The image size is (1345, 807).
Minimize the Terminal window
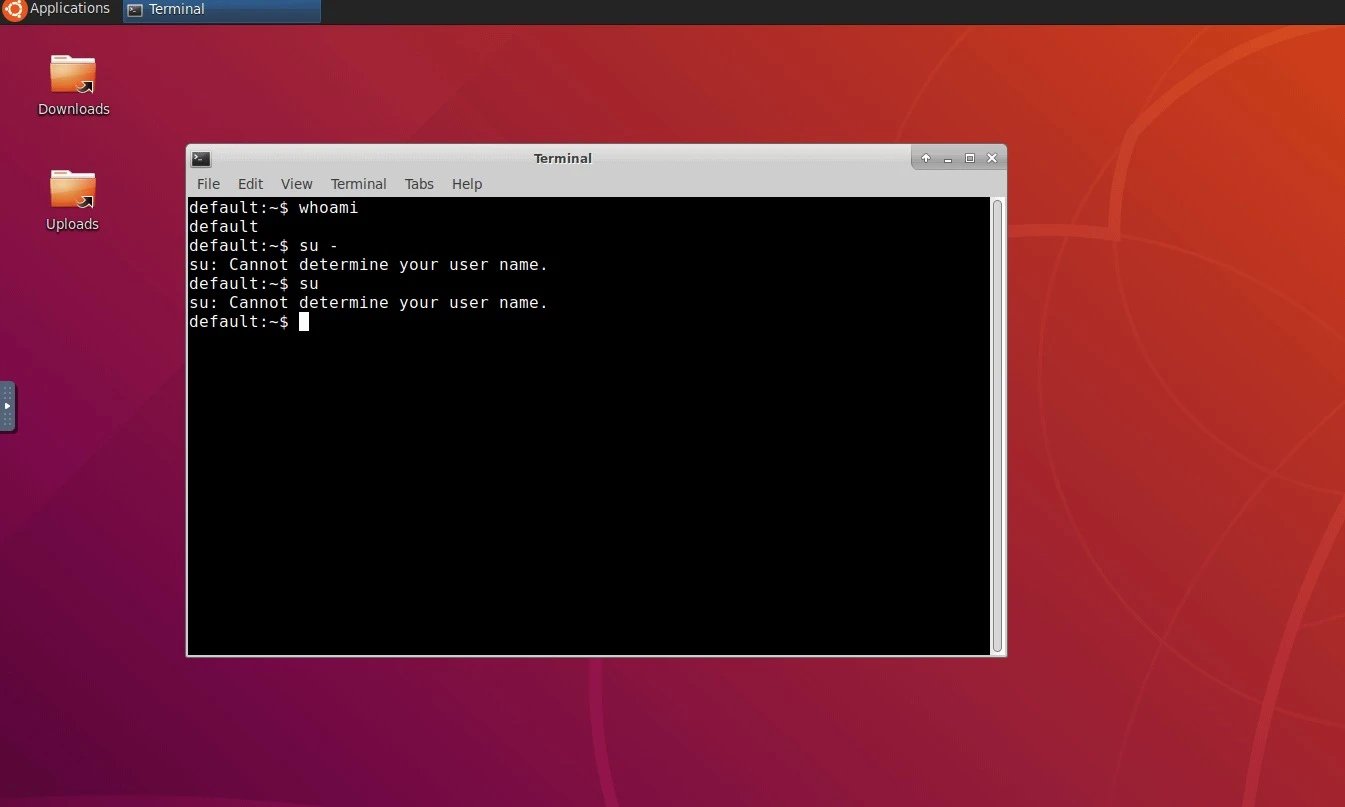948,158
